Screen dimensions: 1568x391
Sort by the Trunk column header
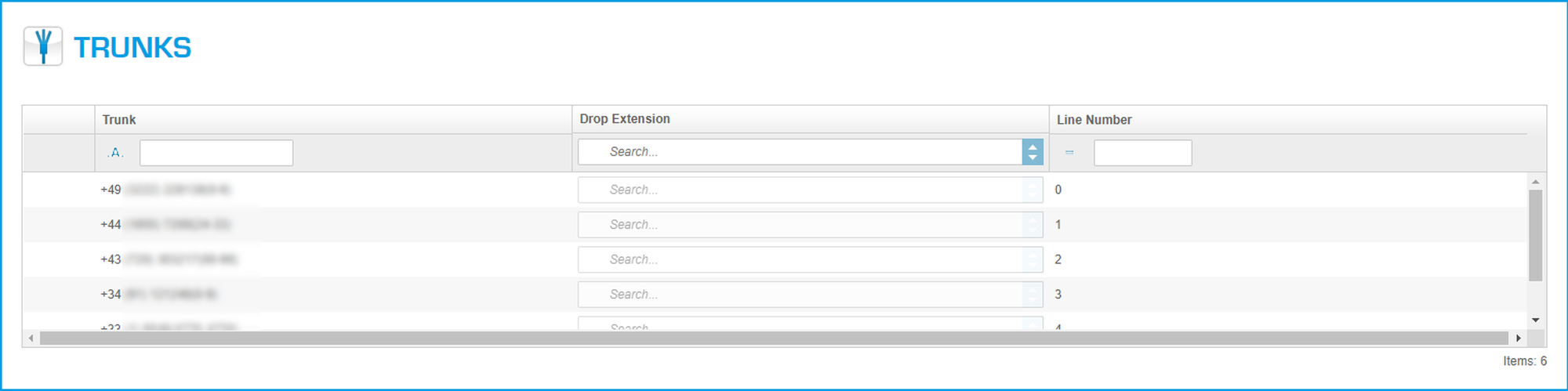click(119, 120)
